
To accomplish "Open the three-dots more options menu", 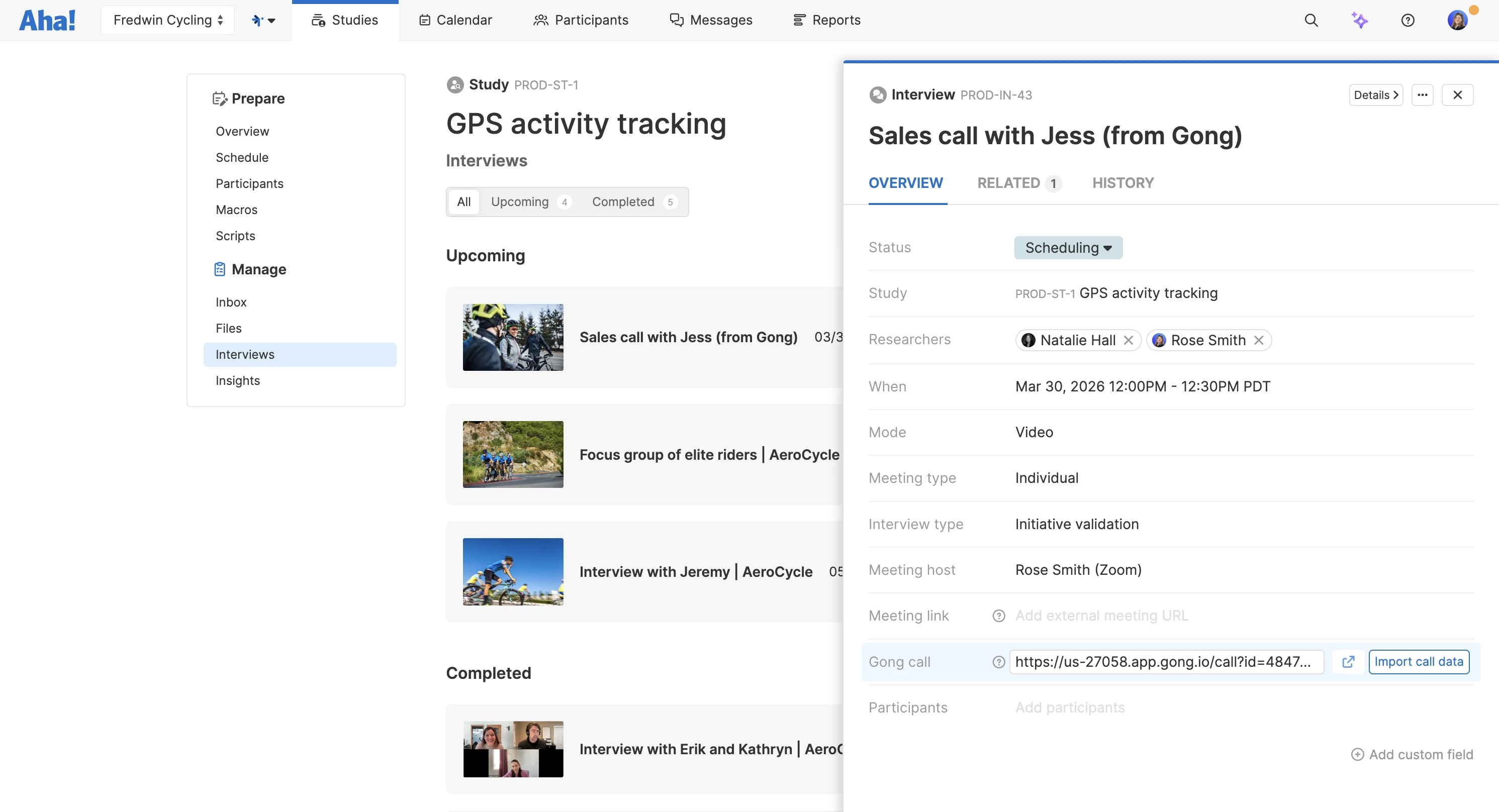I will click(1422, 95).
